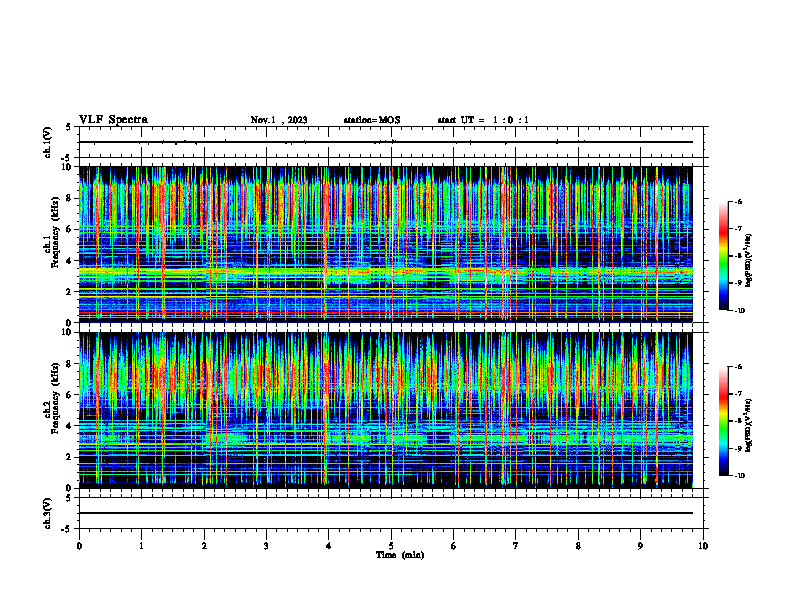Click the ch.2 spectrogram image
Image resolution: width=792 pixels, height=612 pixels.
(x=385, y=410)
